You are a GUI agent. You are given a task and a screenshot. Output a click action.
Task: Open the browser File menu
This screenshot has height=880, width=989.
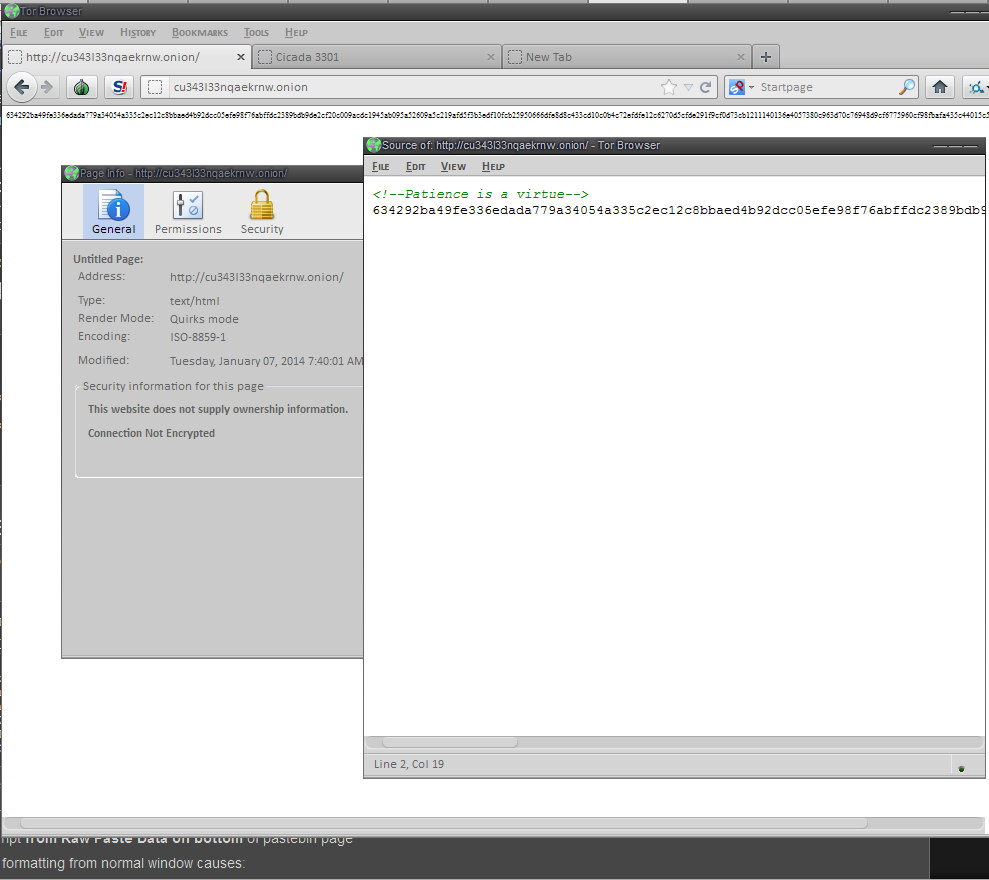[19, 32]
